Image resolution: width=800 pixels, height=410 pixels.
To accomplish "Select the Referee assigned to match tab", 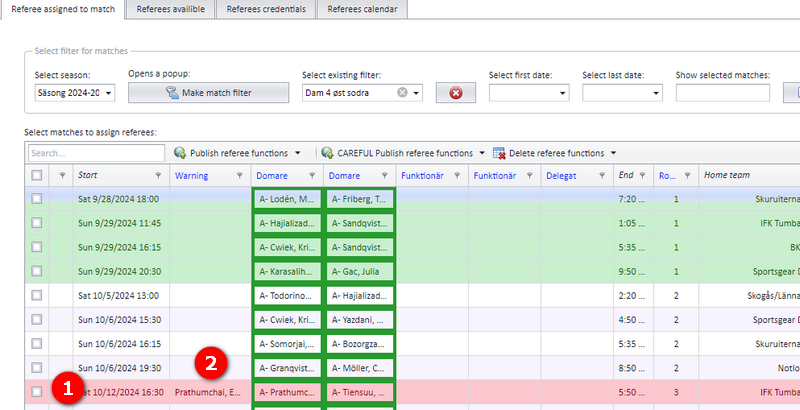I will click(x=63, y=9).
